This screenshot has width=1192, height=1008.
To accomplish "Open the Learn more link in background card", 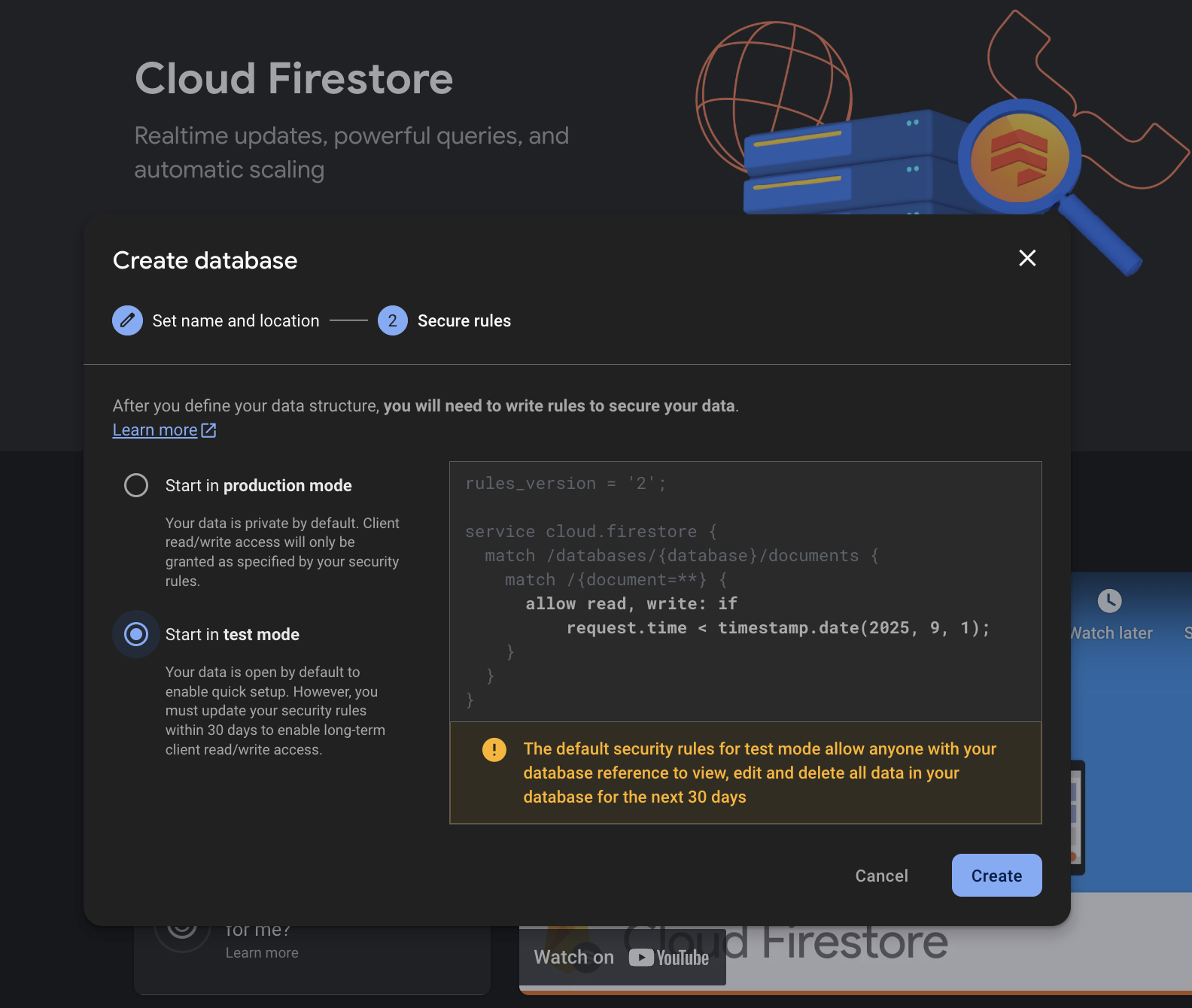I will (x=262, y=953).
